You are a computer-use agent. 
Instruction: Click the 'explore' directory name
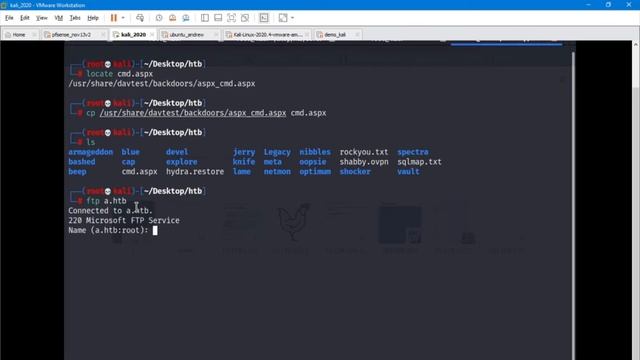click(181, 162)
